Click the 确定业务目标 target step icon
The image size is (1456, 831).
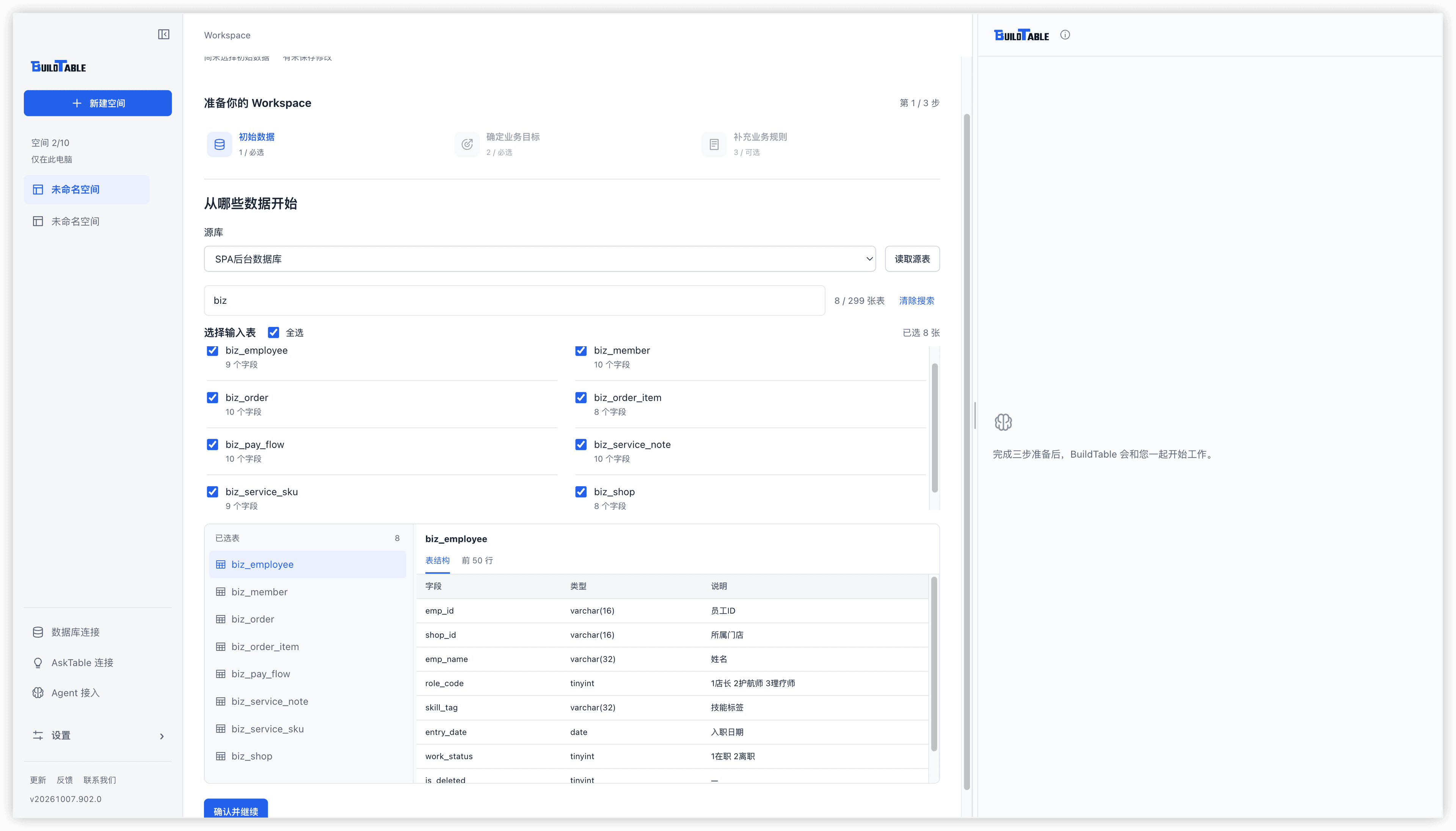[467, 145]
